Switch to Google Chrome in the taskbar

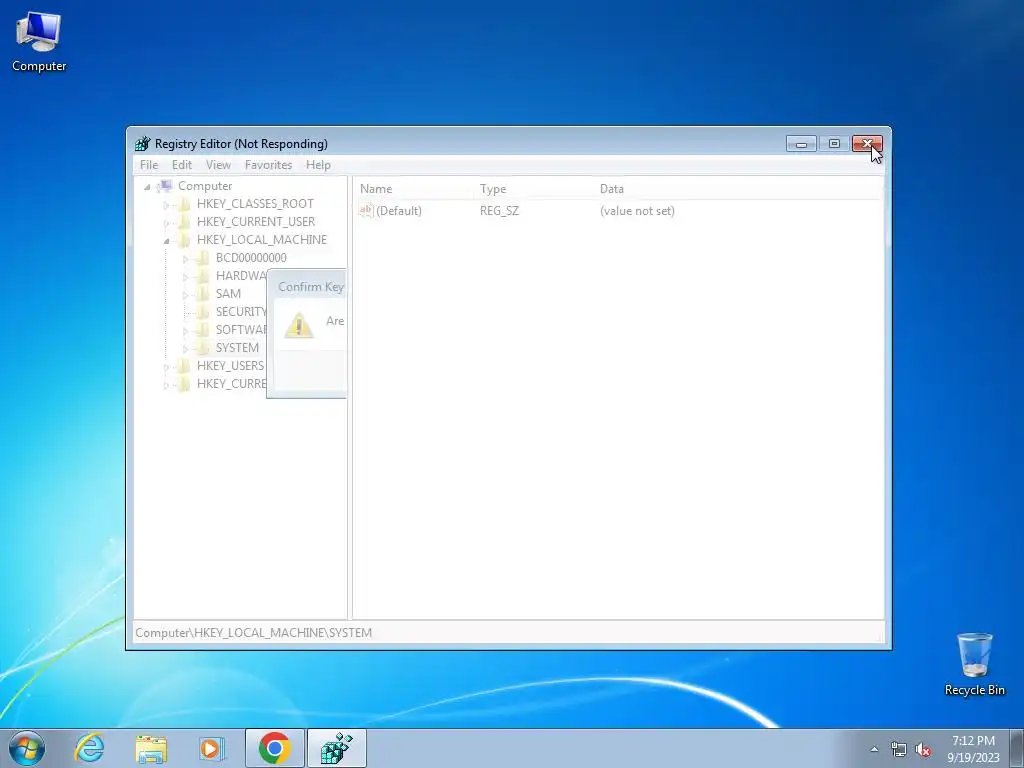pyautogui.click(x=274, y=748)
